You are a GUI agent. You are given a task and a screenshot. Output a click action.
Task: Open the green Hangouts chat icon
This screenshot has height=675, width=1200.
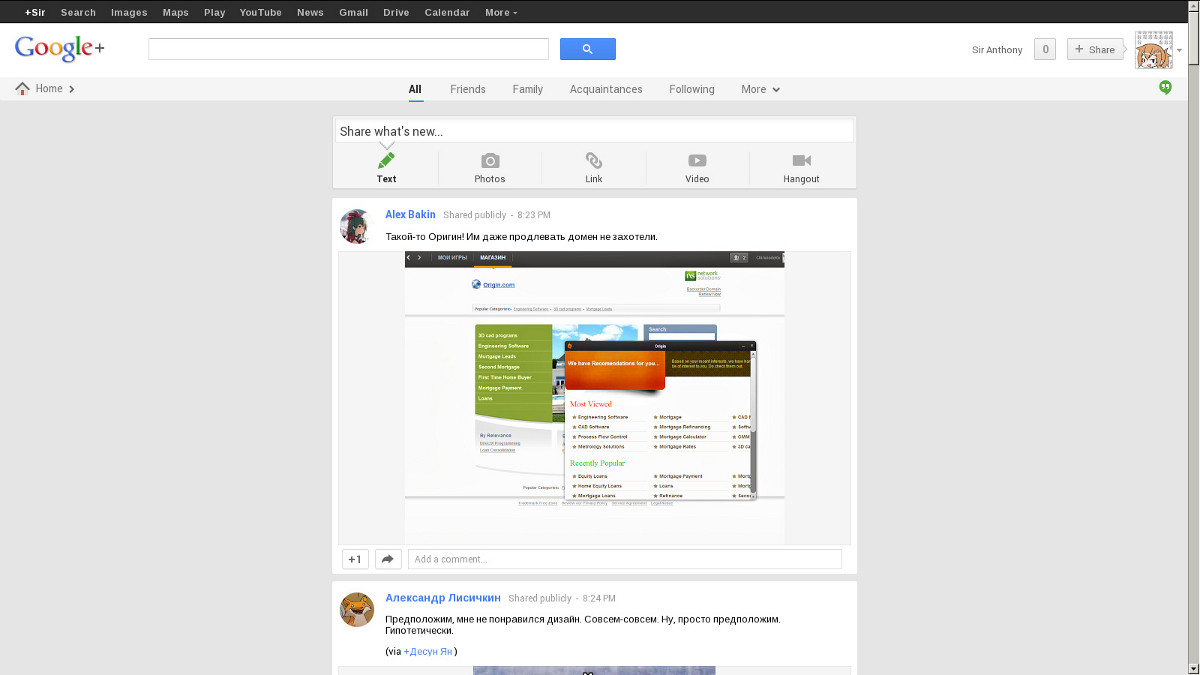click(x=1165, y=88)
